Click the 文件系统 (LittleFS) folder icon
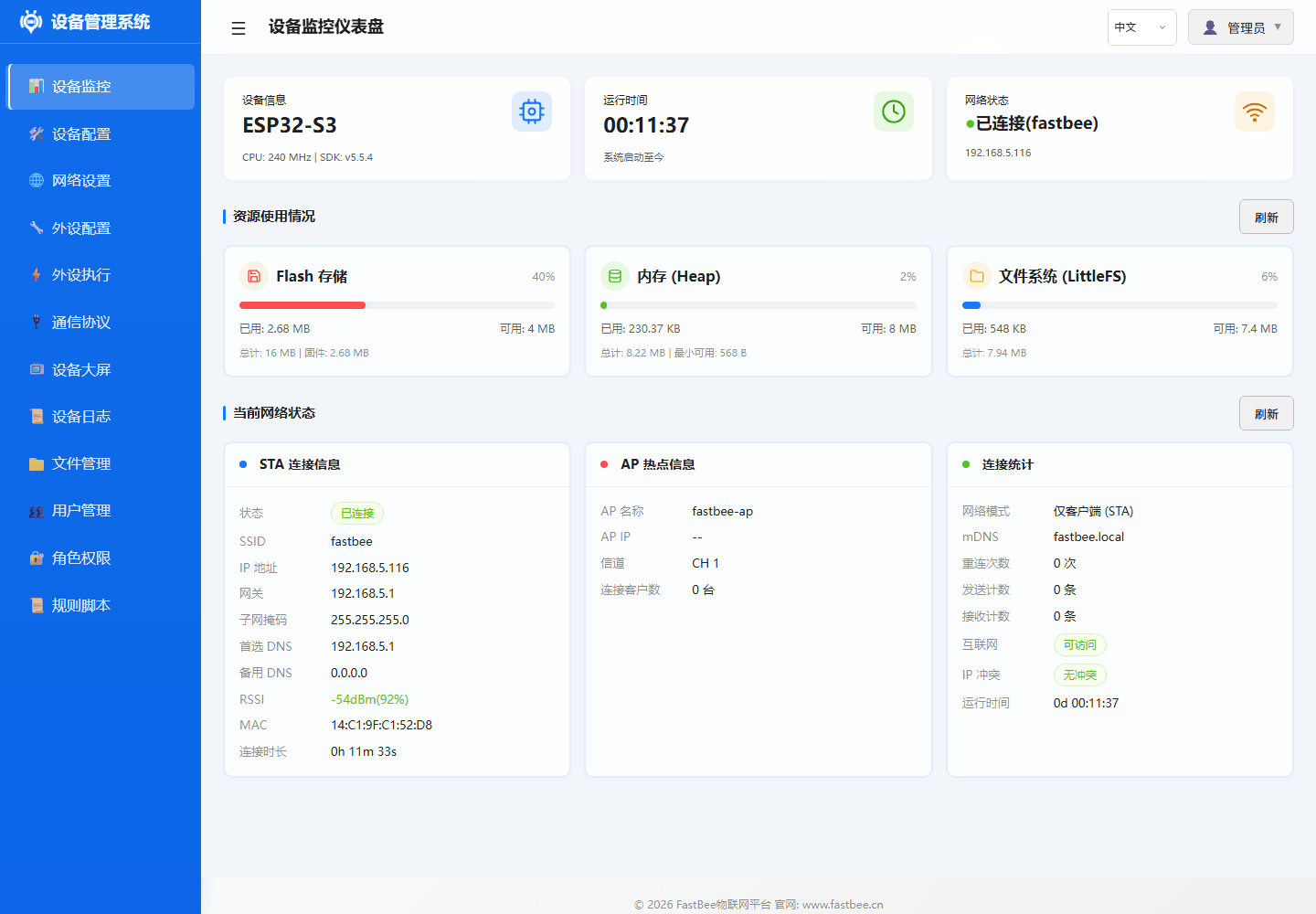1316x914 pixels. [x=977, y=276]
